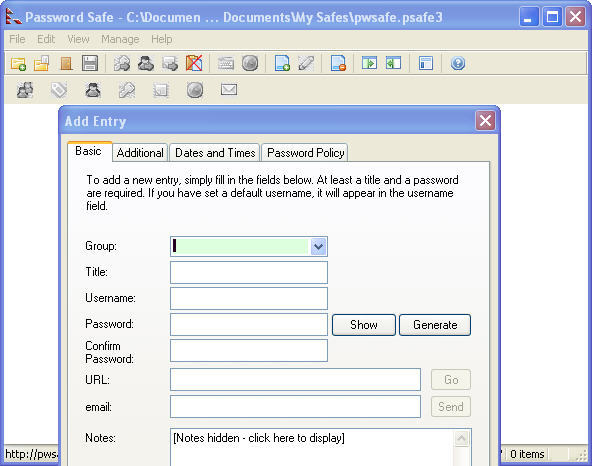592x466 pixels.
Task: Add new entry toolbar icon
Action: (282, 63)
